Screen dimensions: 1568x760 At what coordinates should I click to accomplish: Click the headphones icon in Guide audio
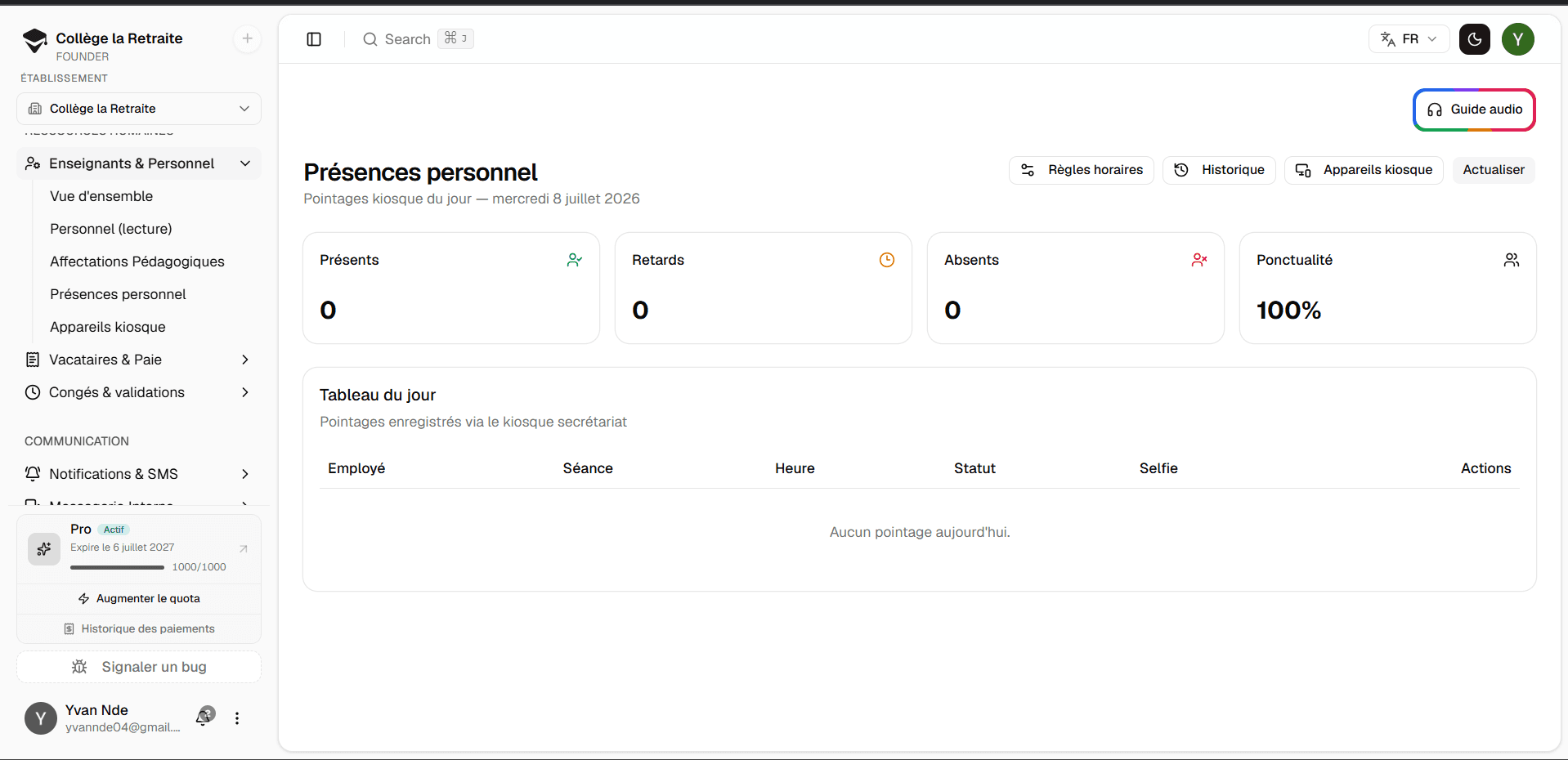click(1435, 110)
